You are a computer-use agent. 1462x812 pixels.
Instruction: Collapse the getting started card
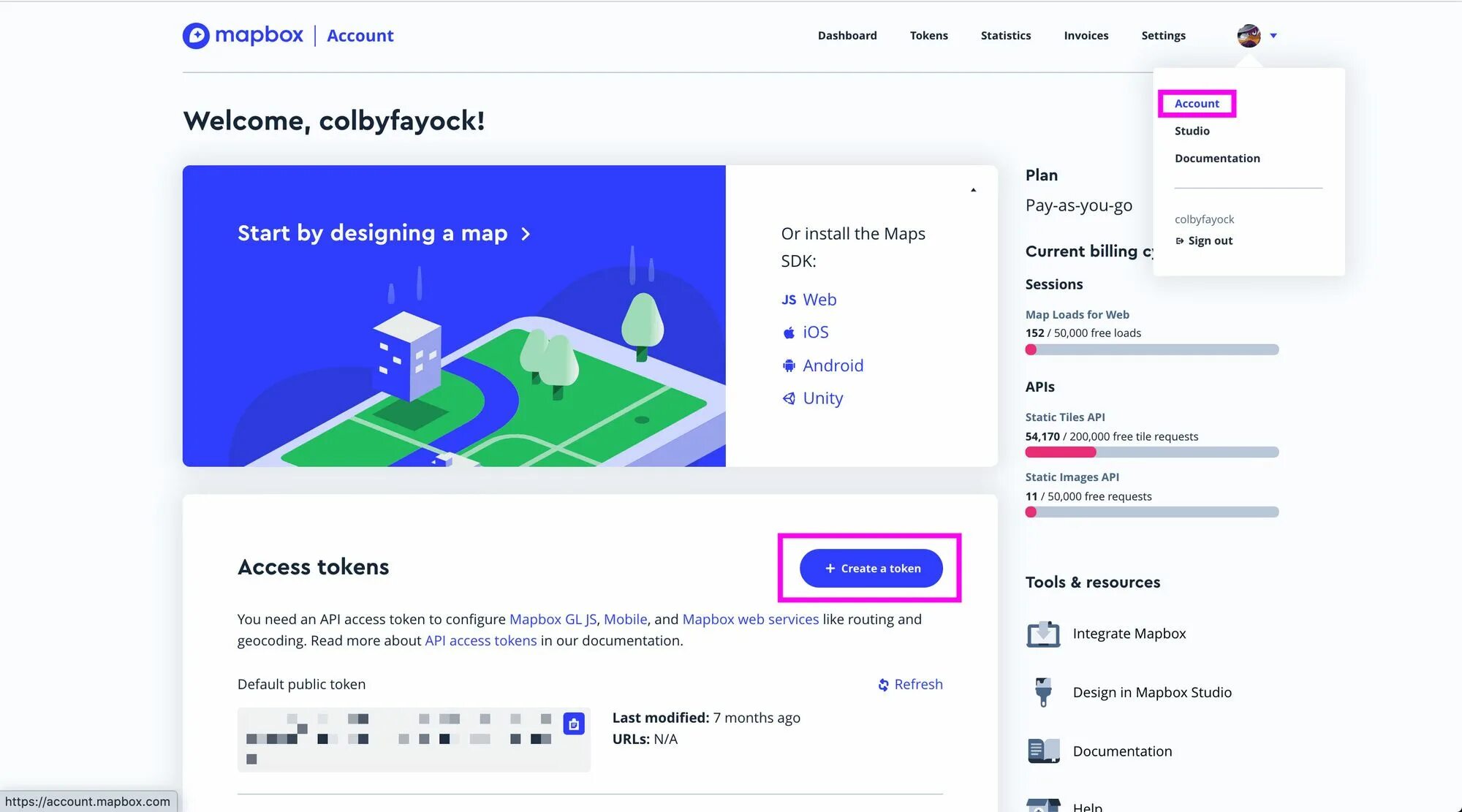pyautogui.click(x=973, y=190)
